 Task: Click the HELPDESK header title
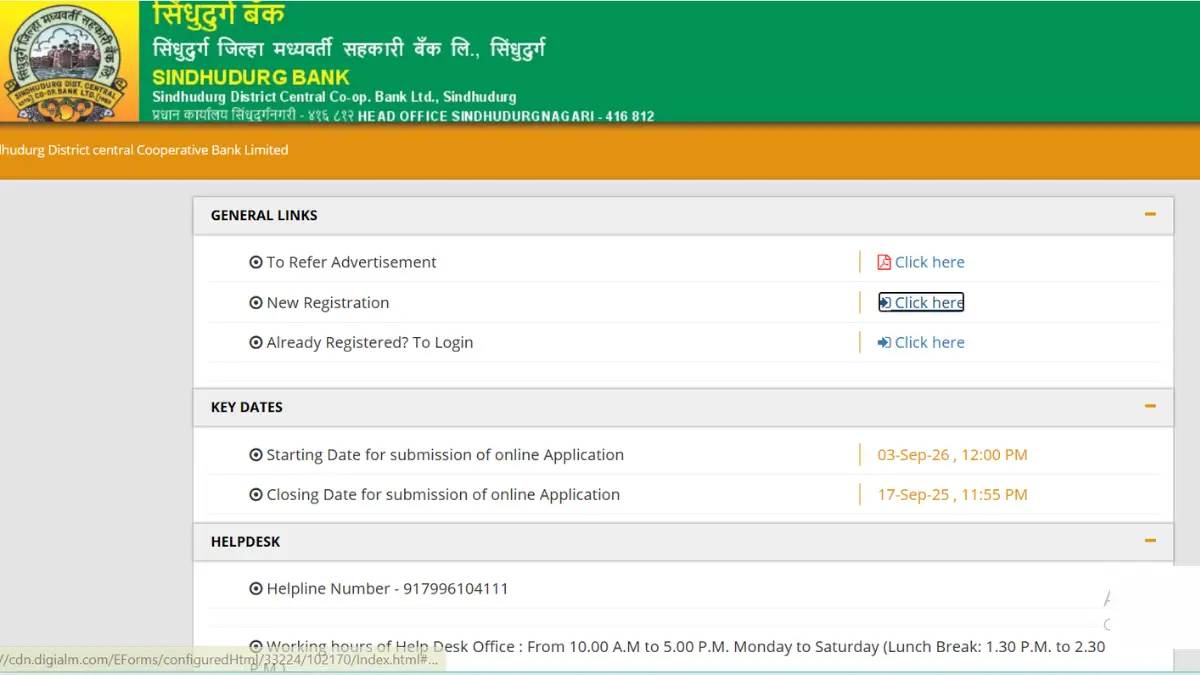245,541
